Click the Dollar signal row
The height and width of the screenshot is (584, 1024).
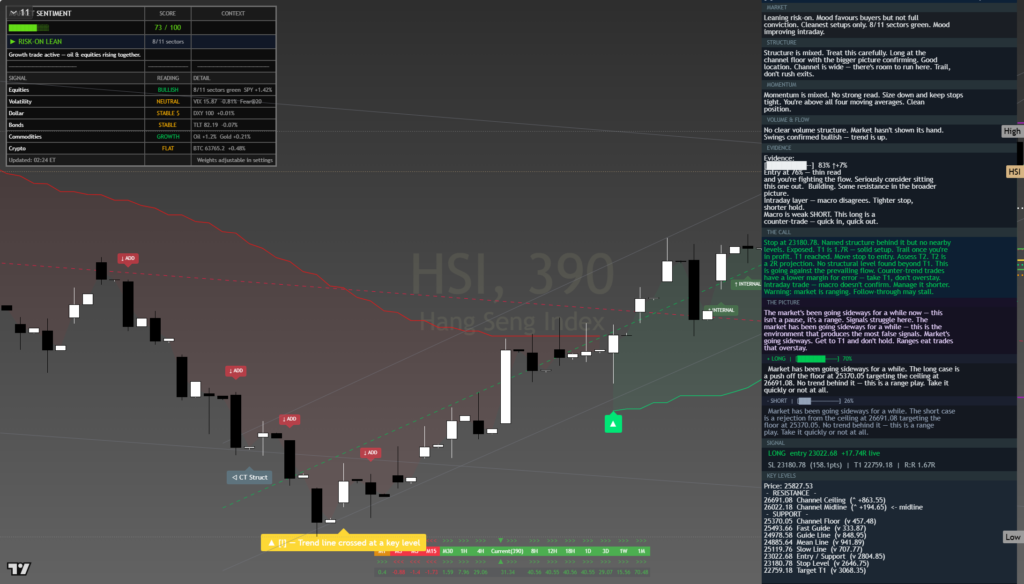tap(141, 113)
